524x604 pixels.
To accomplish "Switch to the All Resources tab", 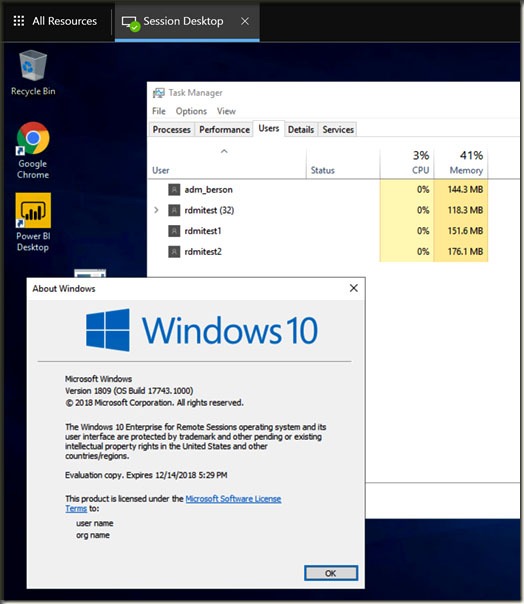I will pyautogui.click(x=55, y=21).
